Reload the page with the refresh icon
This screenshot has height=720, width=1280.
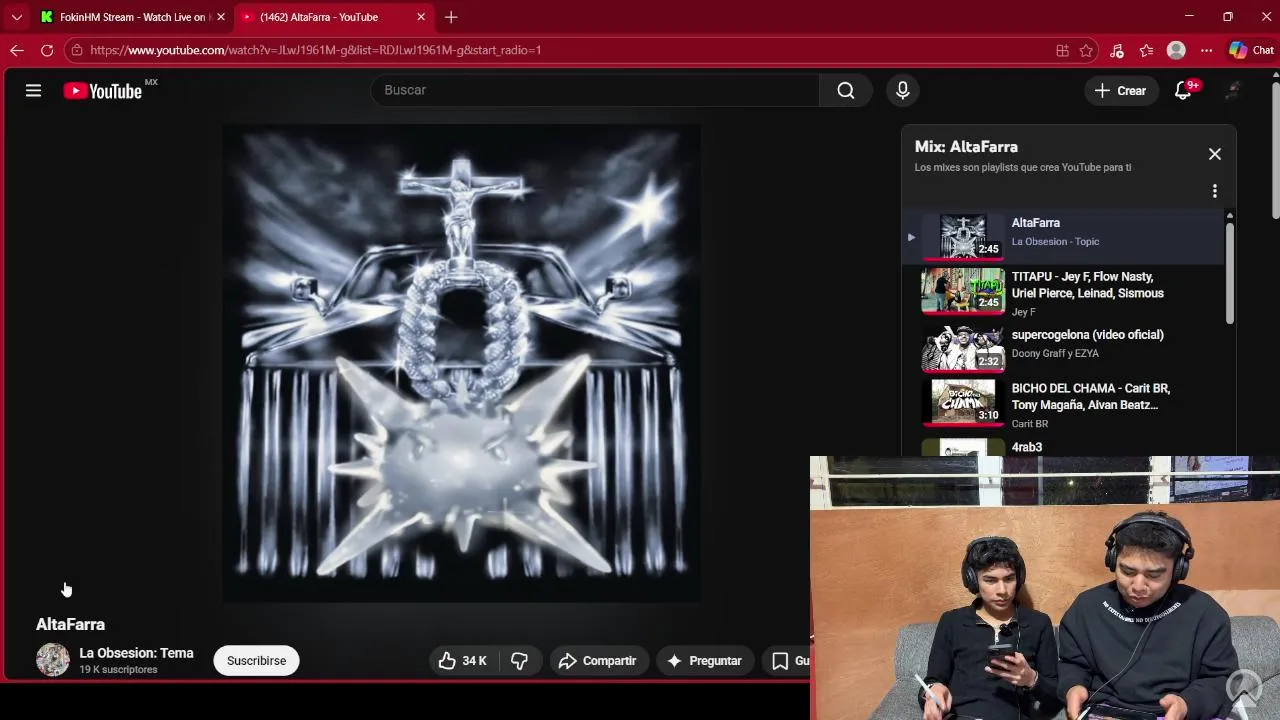tap(47, 50)
